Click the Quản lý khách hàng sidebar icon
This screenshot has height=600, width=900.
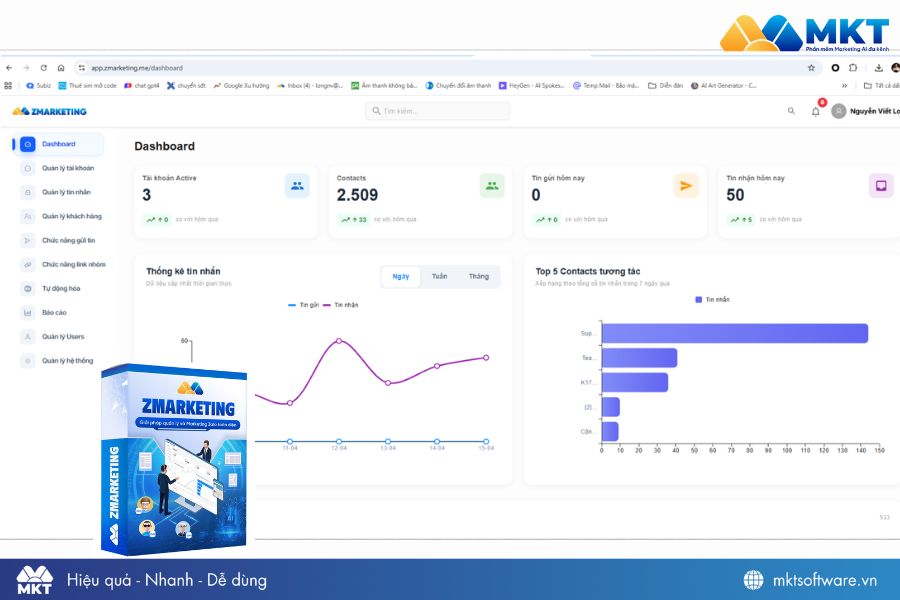pyautogui.click(x=28, y=216)
